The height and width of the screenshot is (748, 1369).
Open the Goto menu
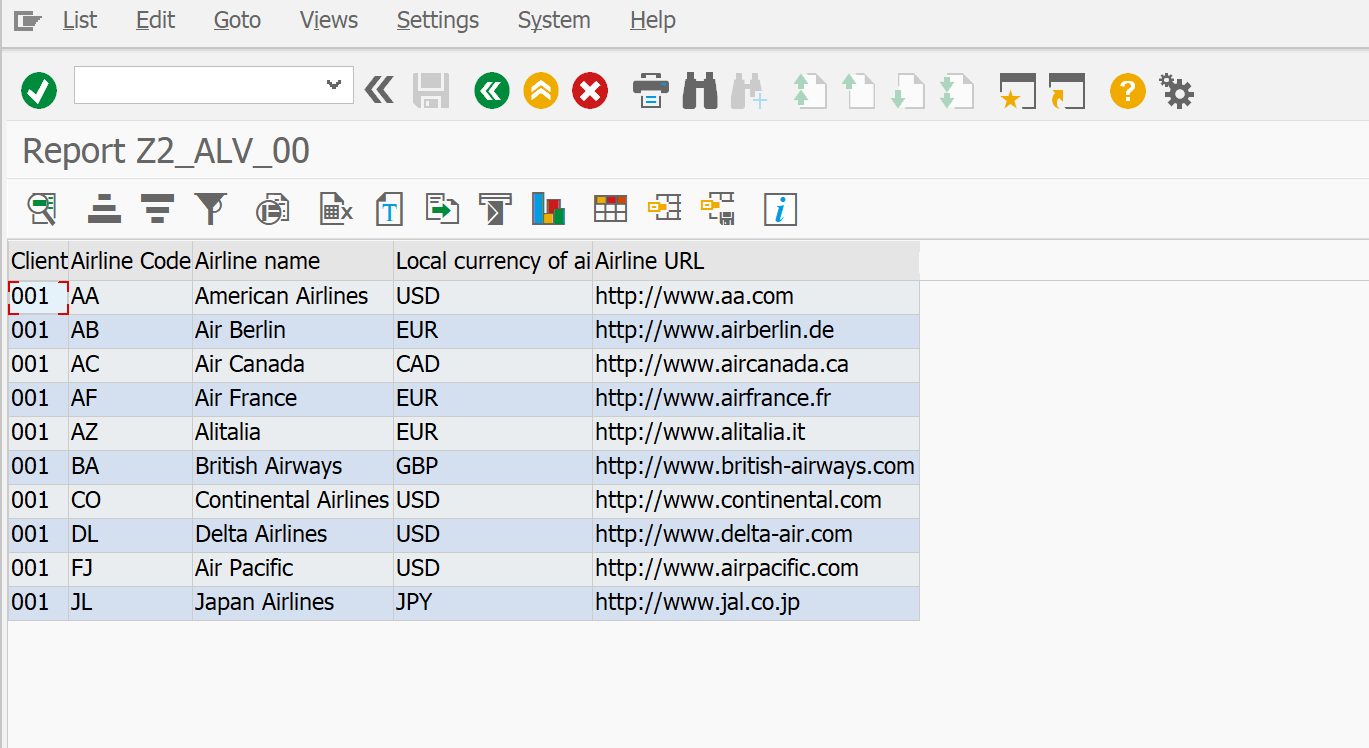[237, 20]
